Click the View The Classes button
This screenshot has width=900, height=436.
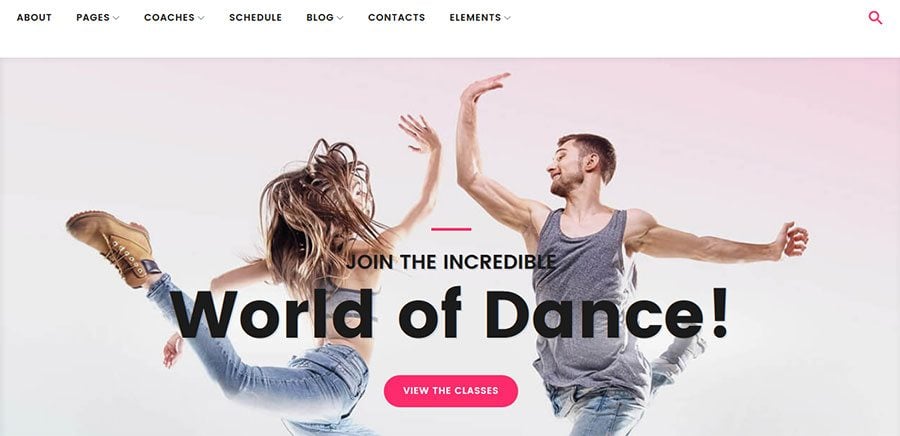[x=451, y=391]
